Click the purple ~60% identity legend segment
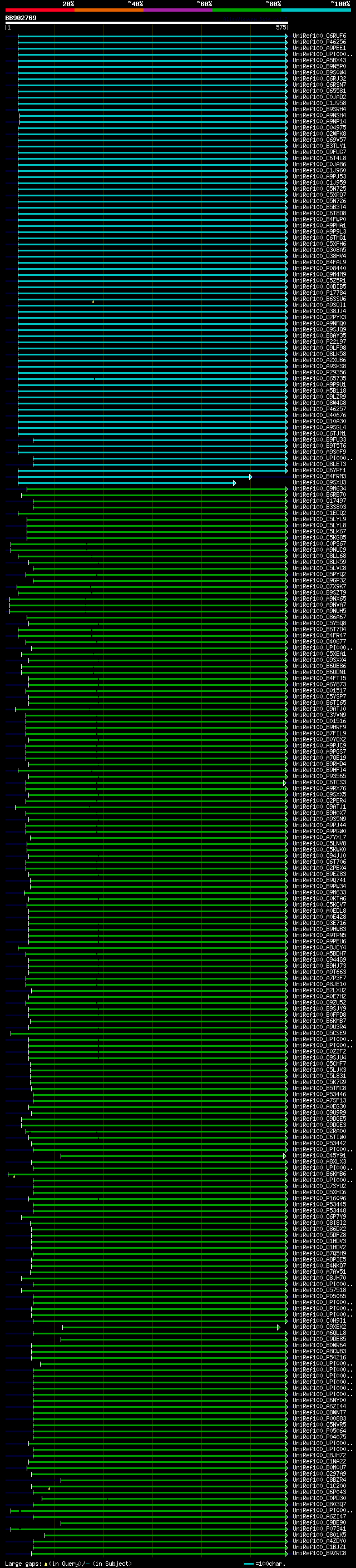Image resolution: width=356 pixels, height=1568 pixels. point(179,10)
